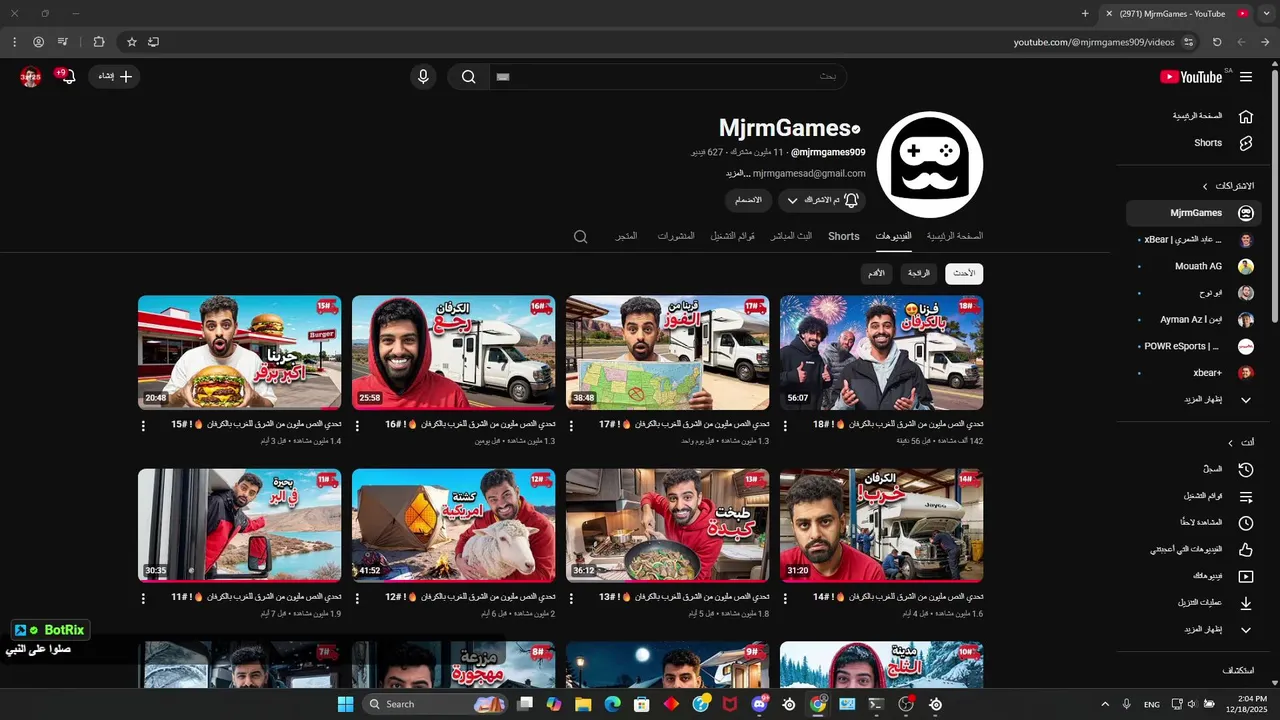Open options menu for video #12
1280x720 pixels.
357,598
